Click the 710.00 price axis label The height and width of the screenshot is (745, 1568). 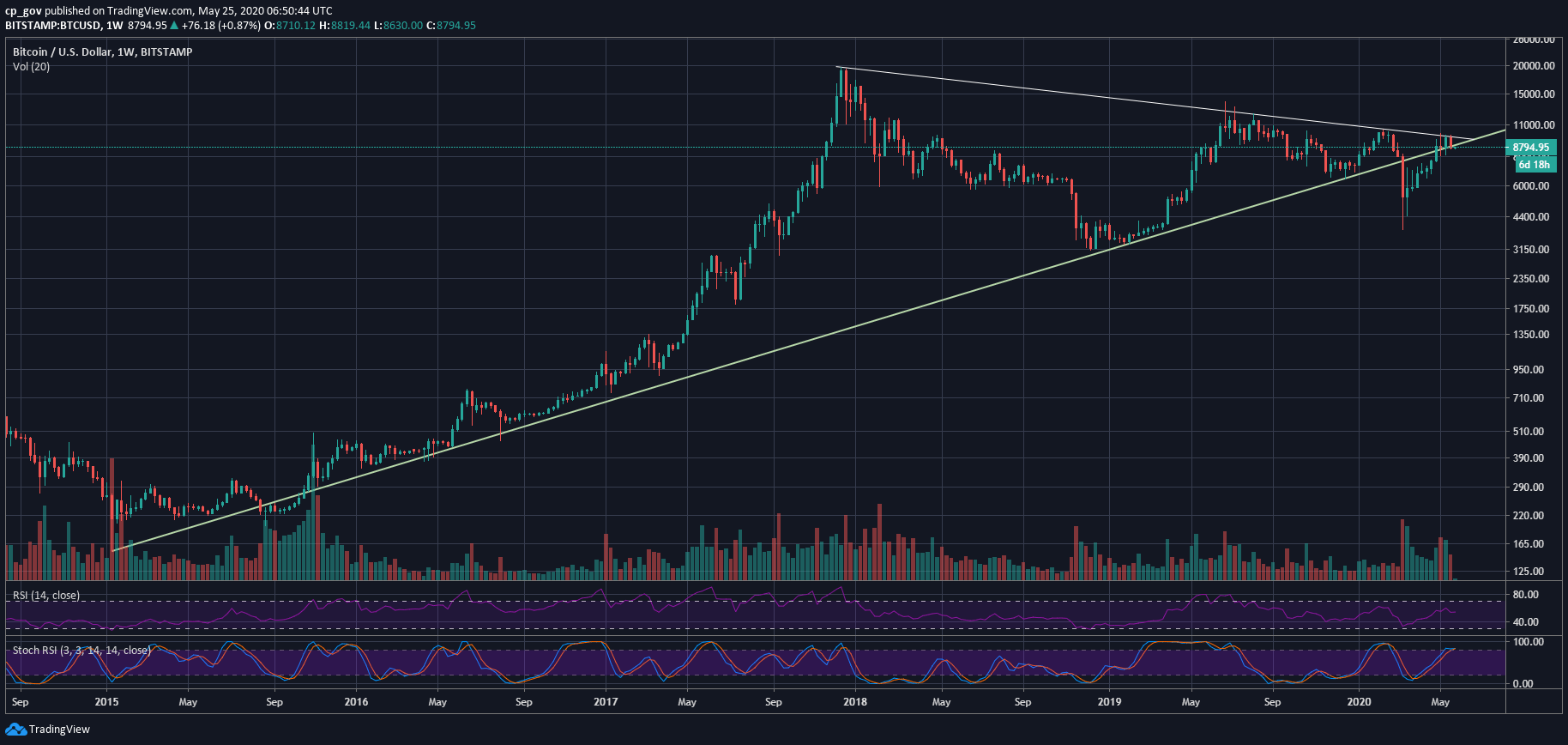pos(1529,398)
